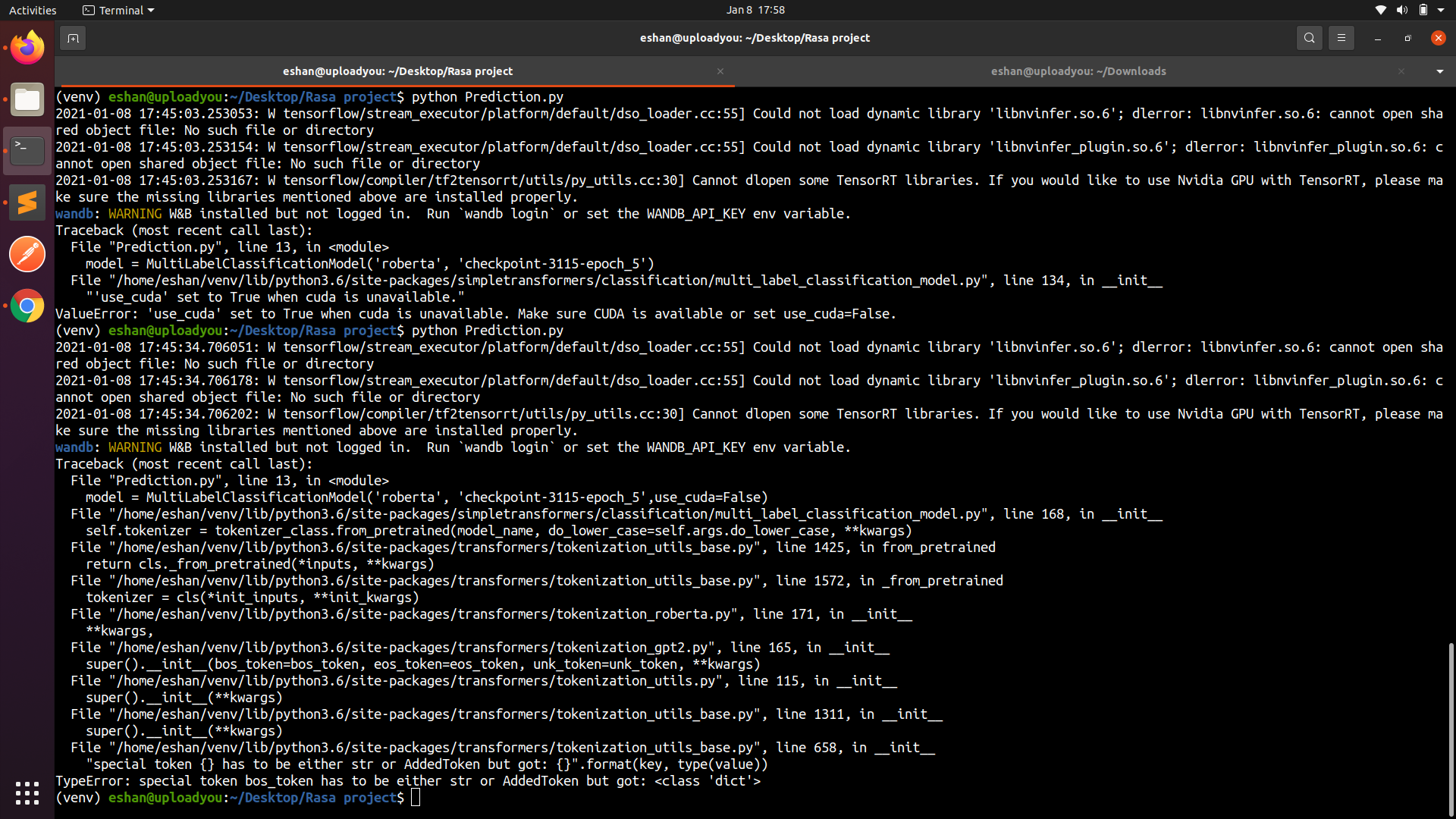Open Files manager in the dock
The image size is (1456, 819).
click(x=27, y=99)
